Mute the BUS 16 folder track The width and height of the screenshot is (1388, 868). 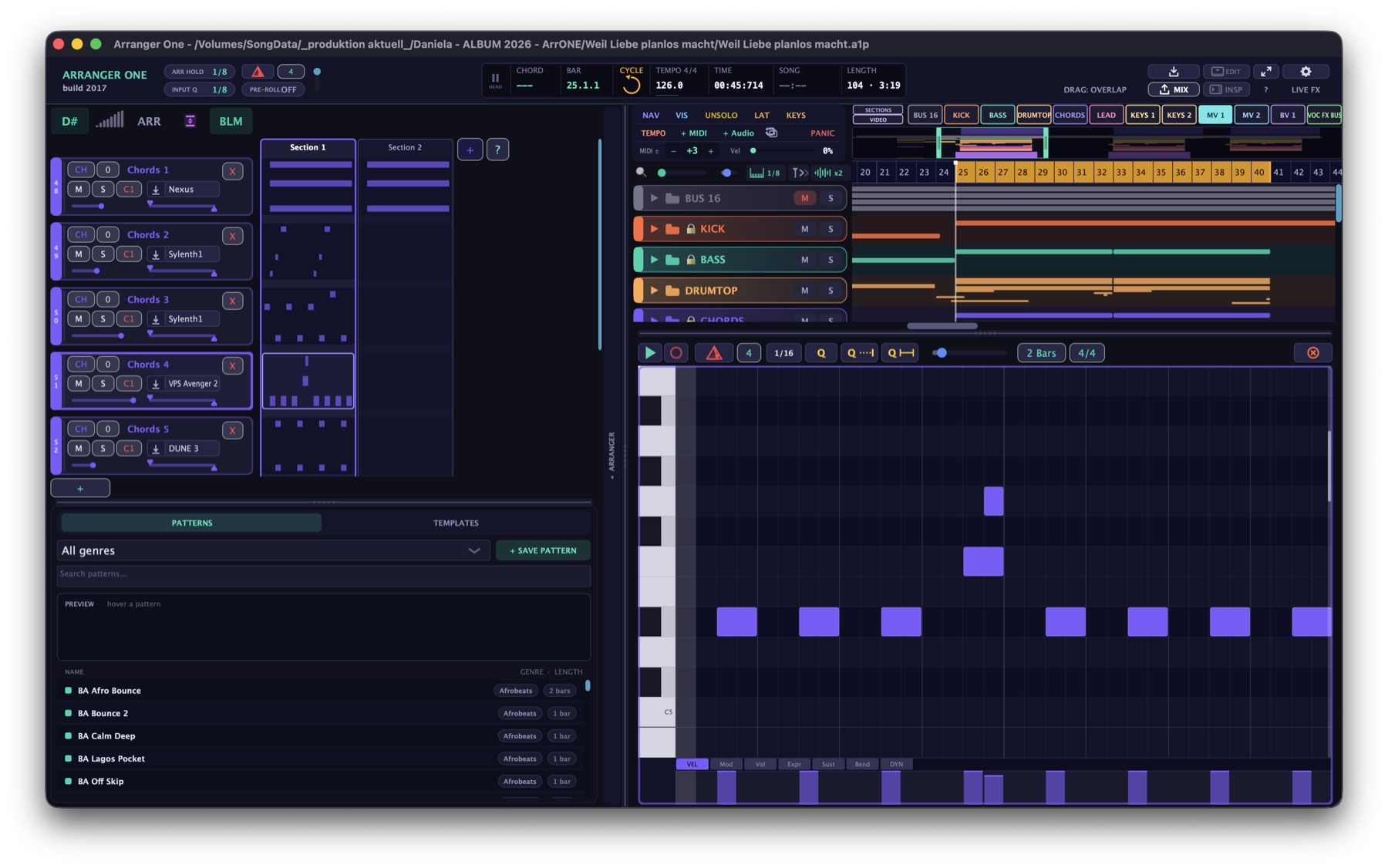point(804,198)
